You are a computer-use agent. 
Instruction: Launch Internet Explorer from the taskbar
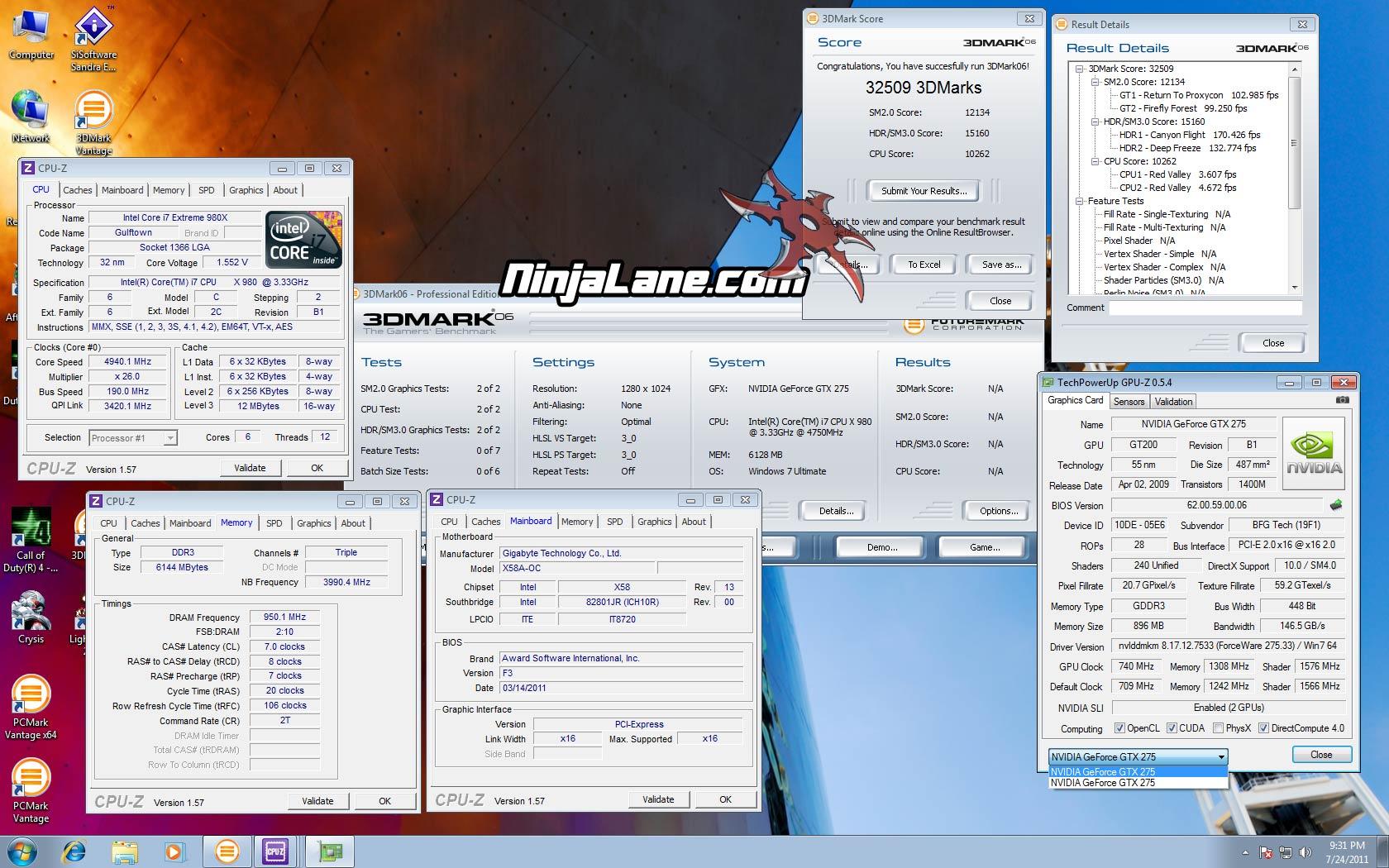(74, 851)
